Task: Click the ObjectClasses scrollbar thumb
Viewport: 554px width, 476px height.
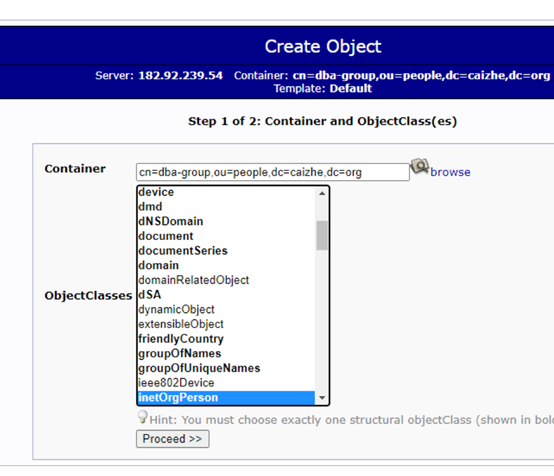Action: click(x=322, y=235)
